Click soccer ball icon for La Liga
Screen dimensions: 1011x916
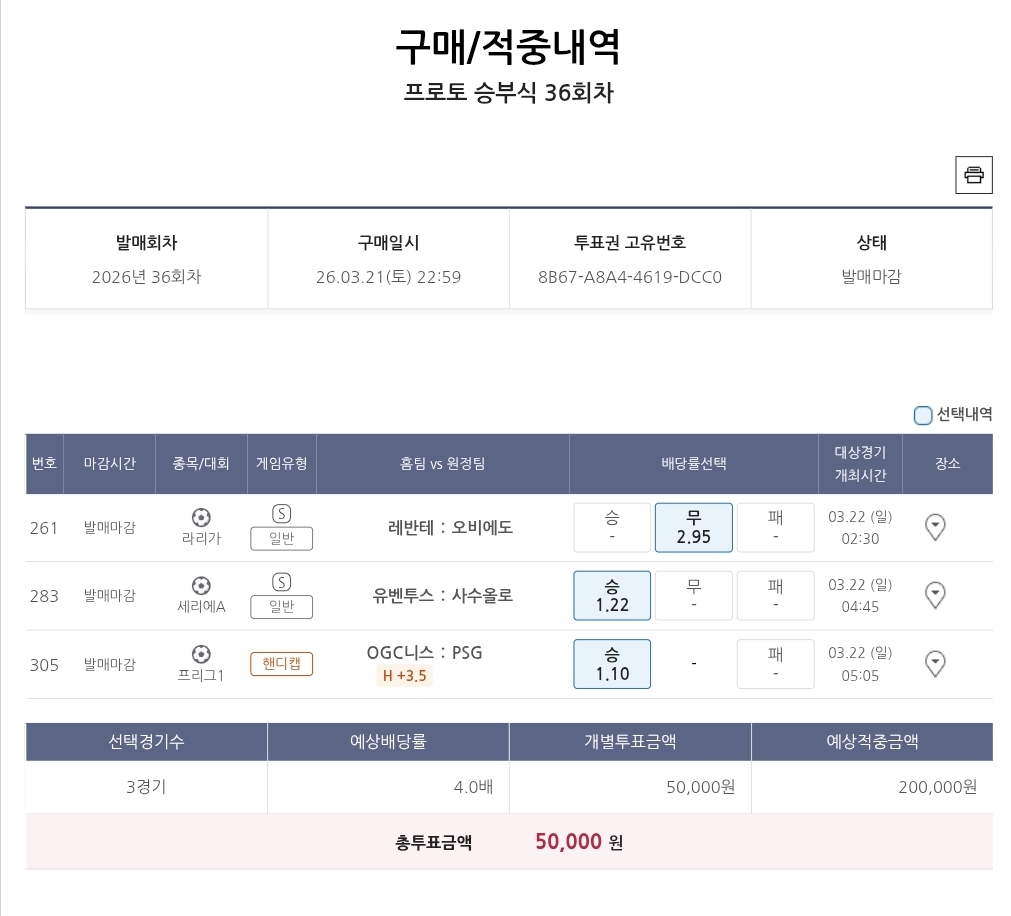point(201,517)
